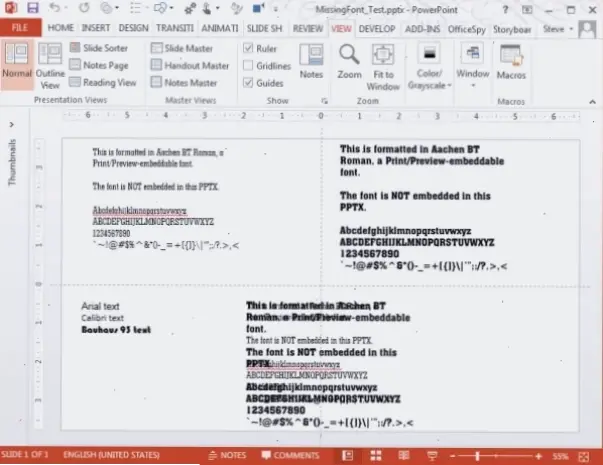Click English (United States) language indicator
Viewport: 603px width, 465px height.
coord(111,455)
